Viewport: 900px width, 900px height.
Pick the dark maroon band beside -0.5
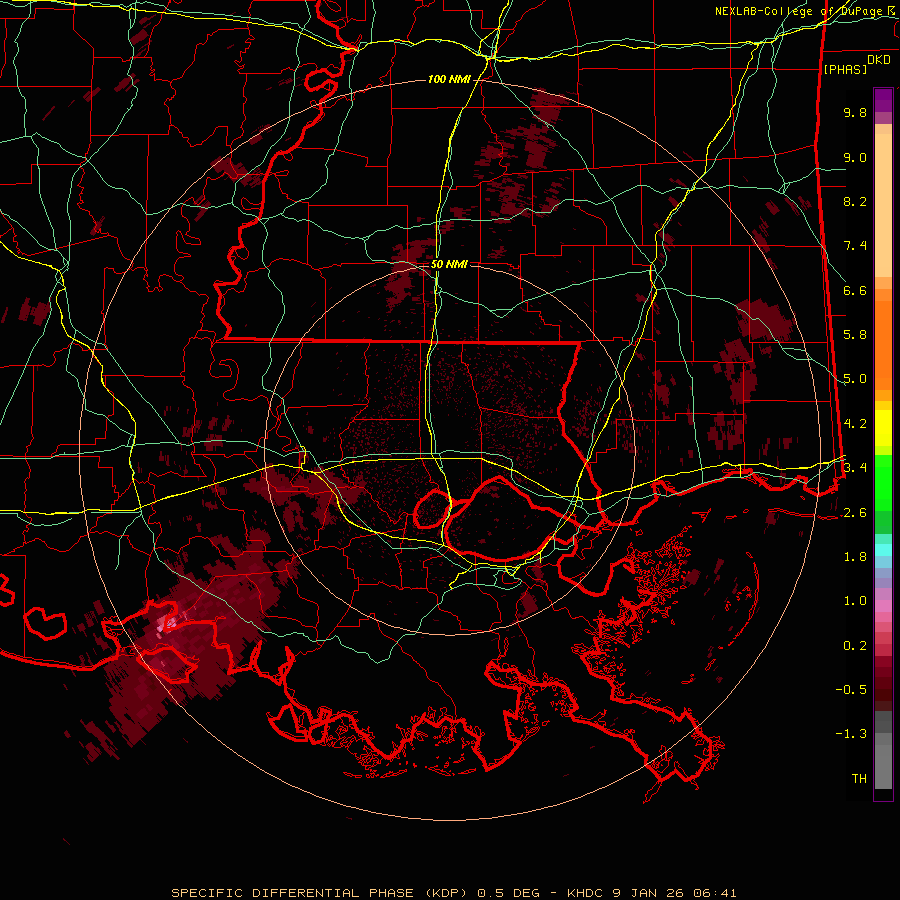(x=883, y=689)
